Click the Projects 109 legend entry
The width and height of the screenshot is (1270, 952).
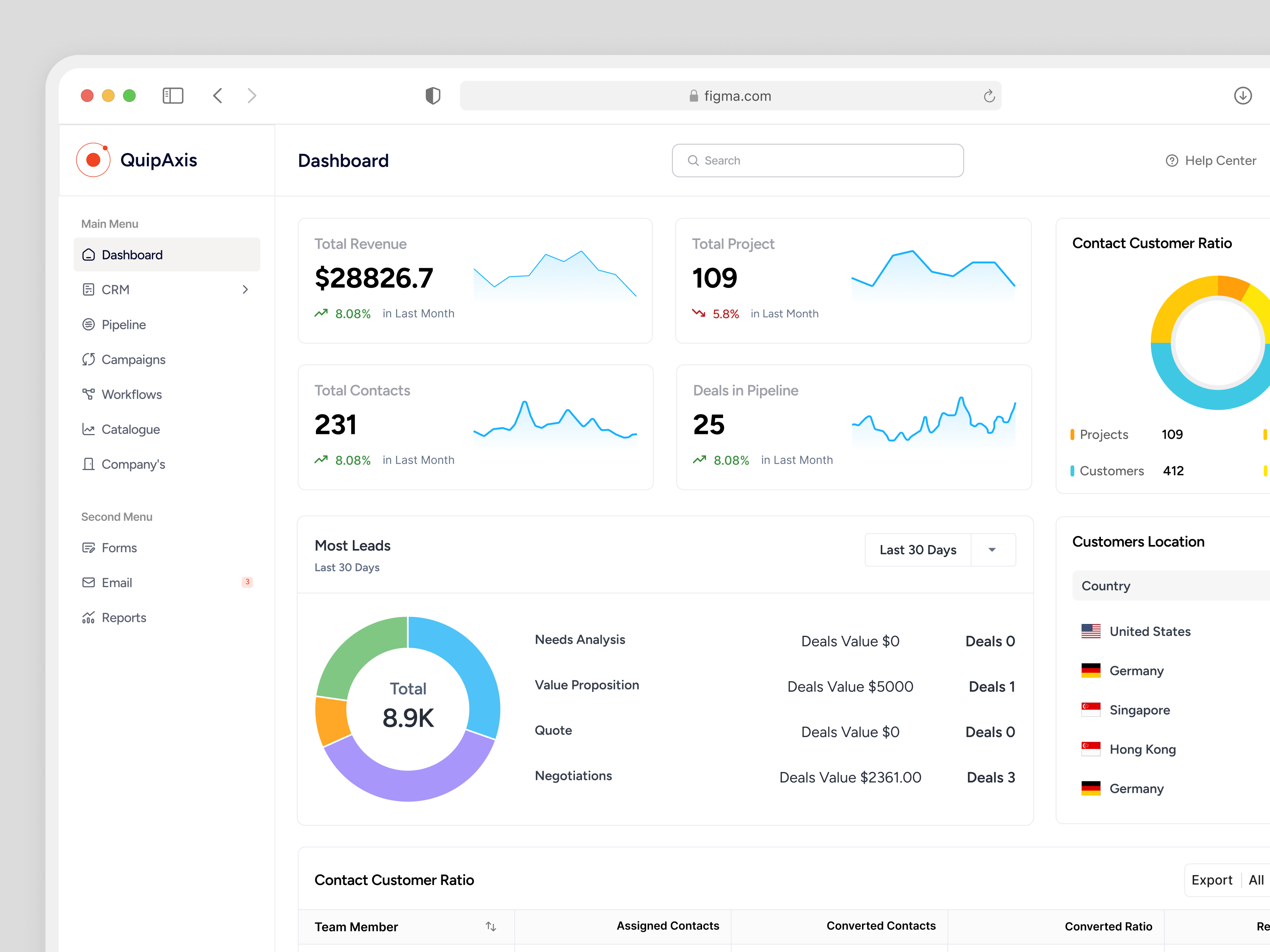1126,434
